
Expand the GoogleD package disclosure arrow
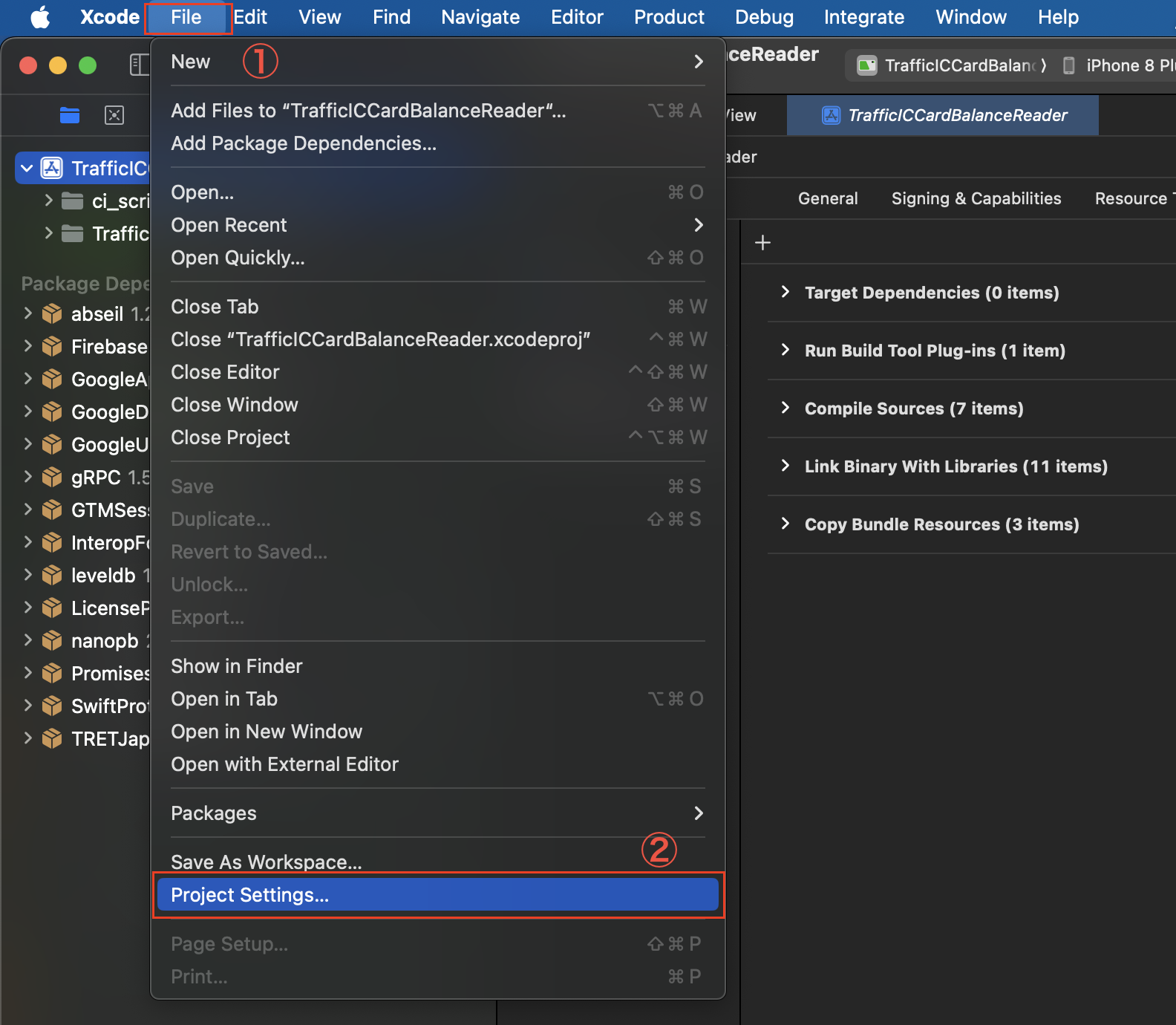point(27,411)
